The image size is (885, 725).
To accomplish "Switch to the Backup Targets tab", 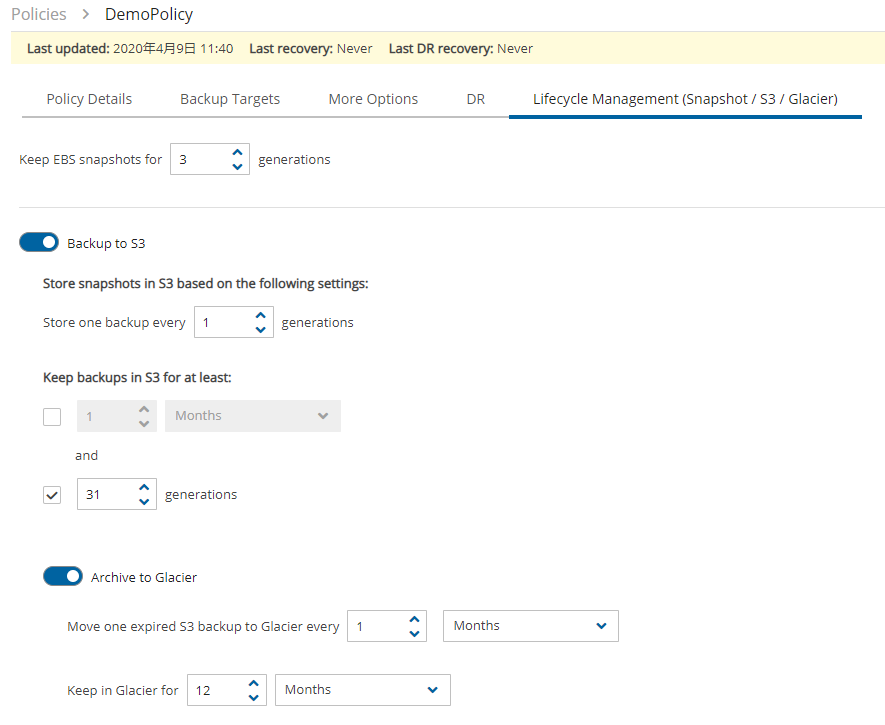I will [x=230, y=99].
